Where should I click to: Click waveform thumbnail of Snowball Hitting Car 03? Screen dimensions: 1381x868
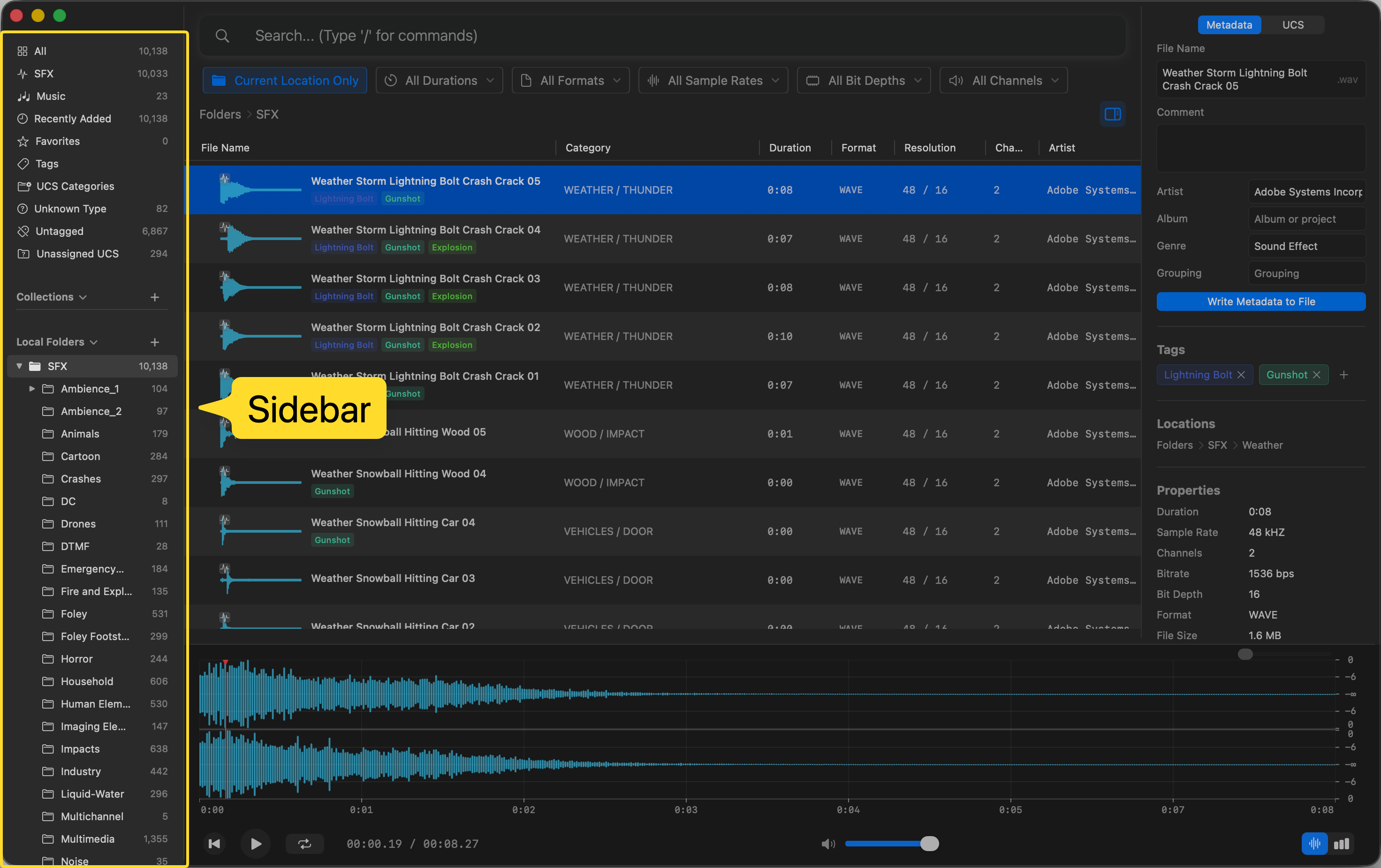260,580
